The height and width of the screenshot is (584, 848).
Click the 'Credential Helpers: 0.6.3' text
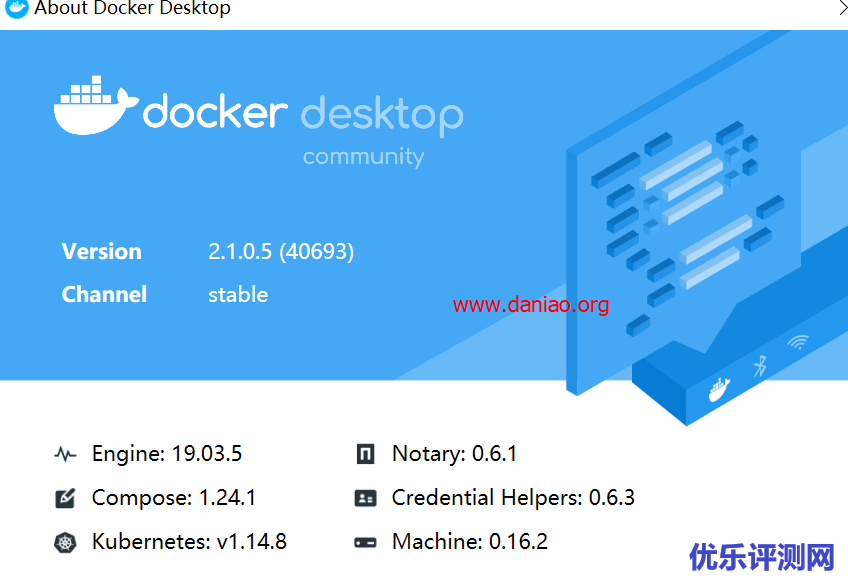pyautogui.click(x=513, y=497)
